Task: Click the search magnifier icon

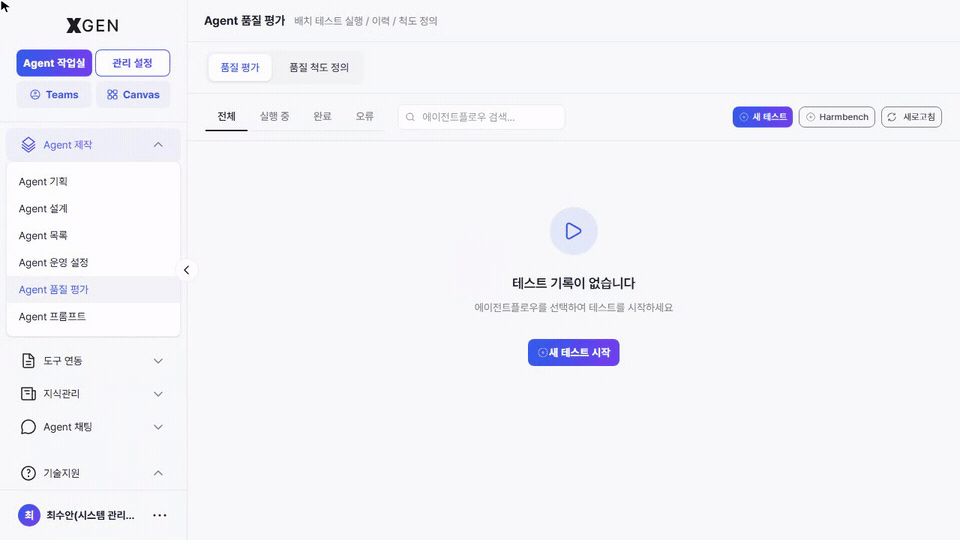Action: pyautogui.click(x=410, y=117)
